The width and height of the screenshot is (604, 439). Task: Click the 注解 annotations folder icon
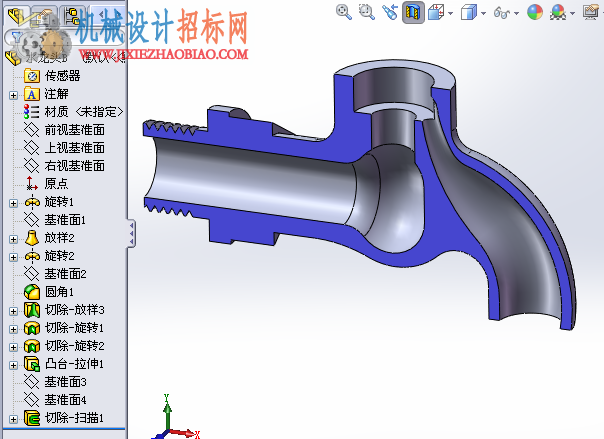[32, 94]
